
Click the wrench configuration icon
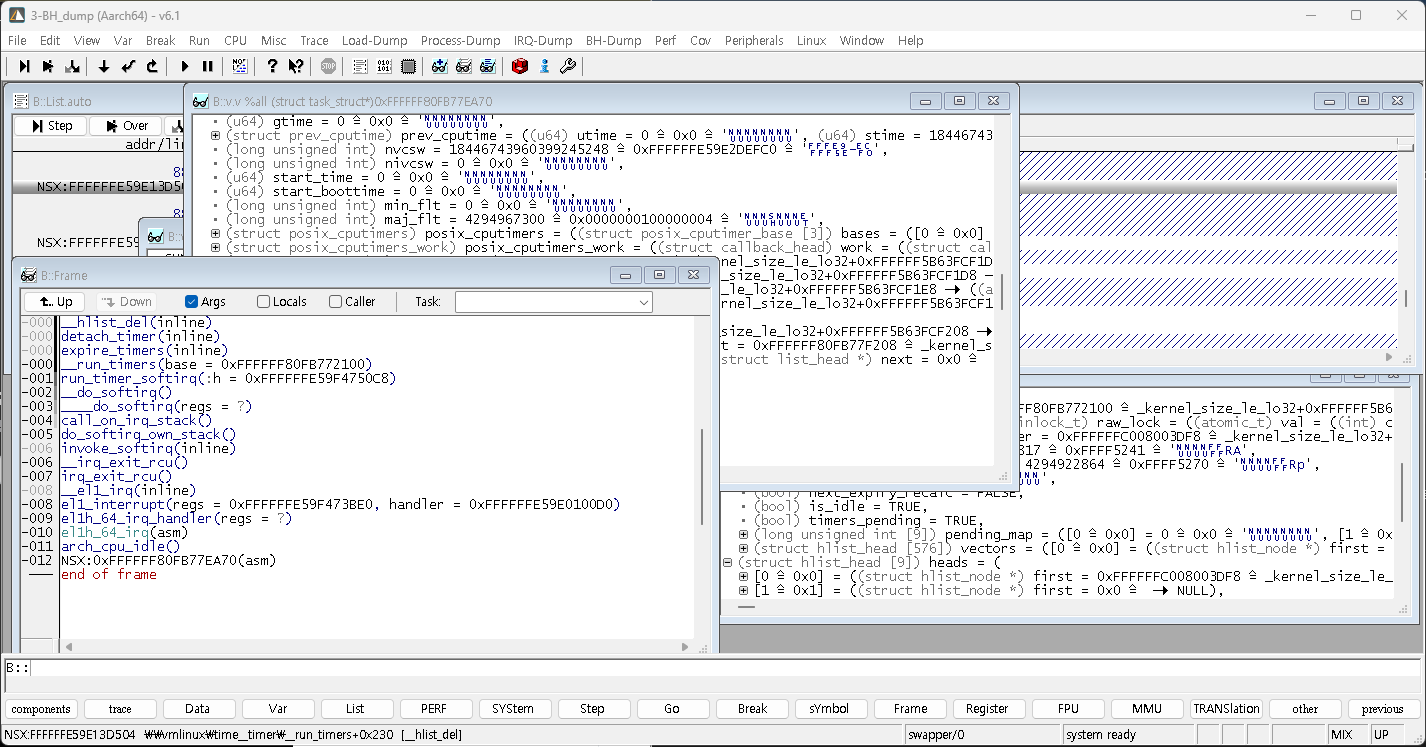tap(568, 67)
